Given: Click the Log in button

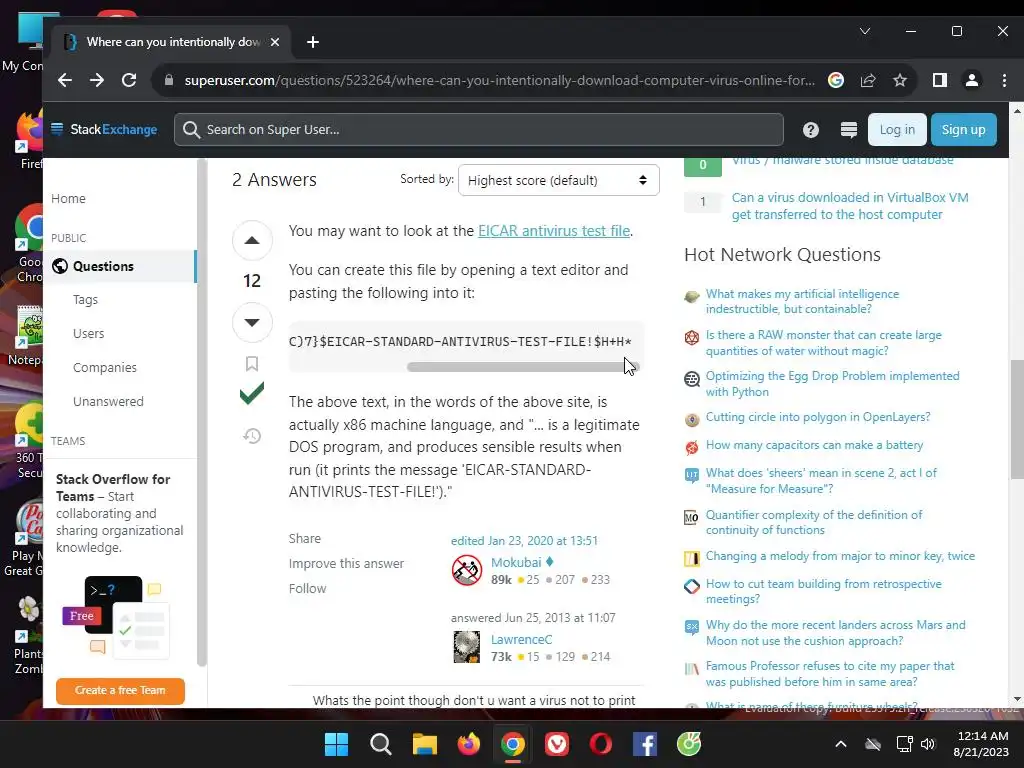Looking at the screenshot, I should [897, 129].
